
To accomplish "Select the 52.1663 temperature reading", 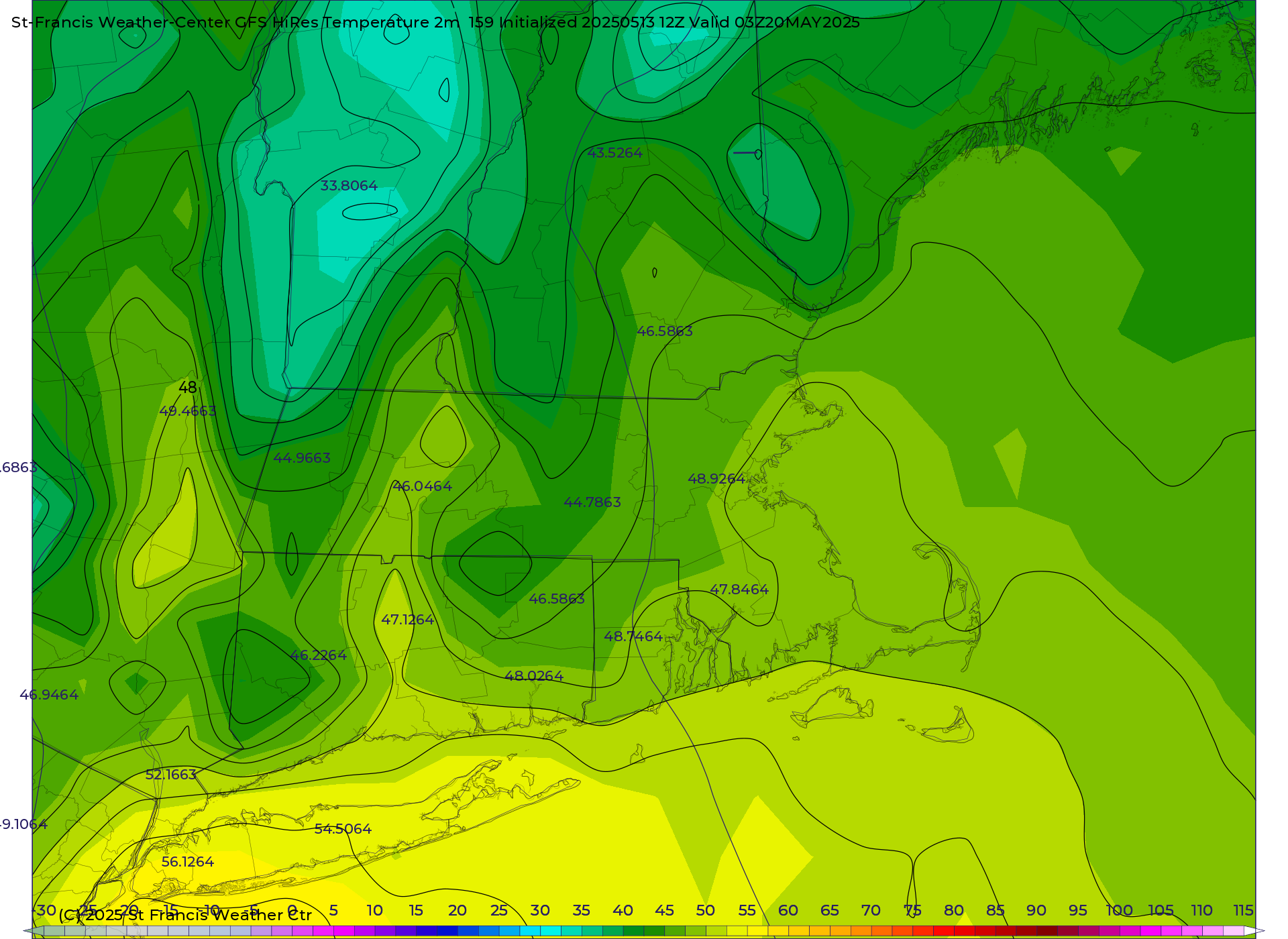I will (171, 775).
